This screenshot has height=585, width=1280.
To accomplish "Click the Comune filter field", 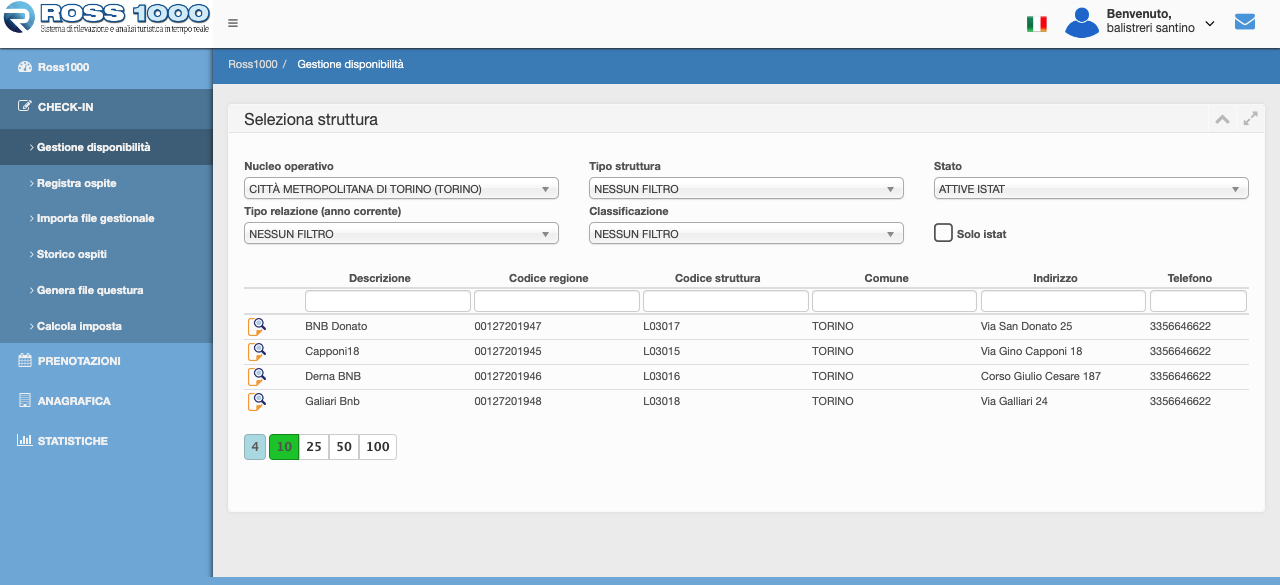I will pos(894,301).
